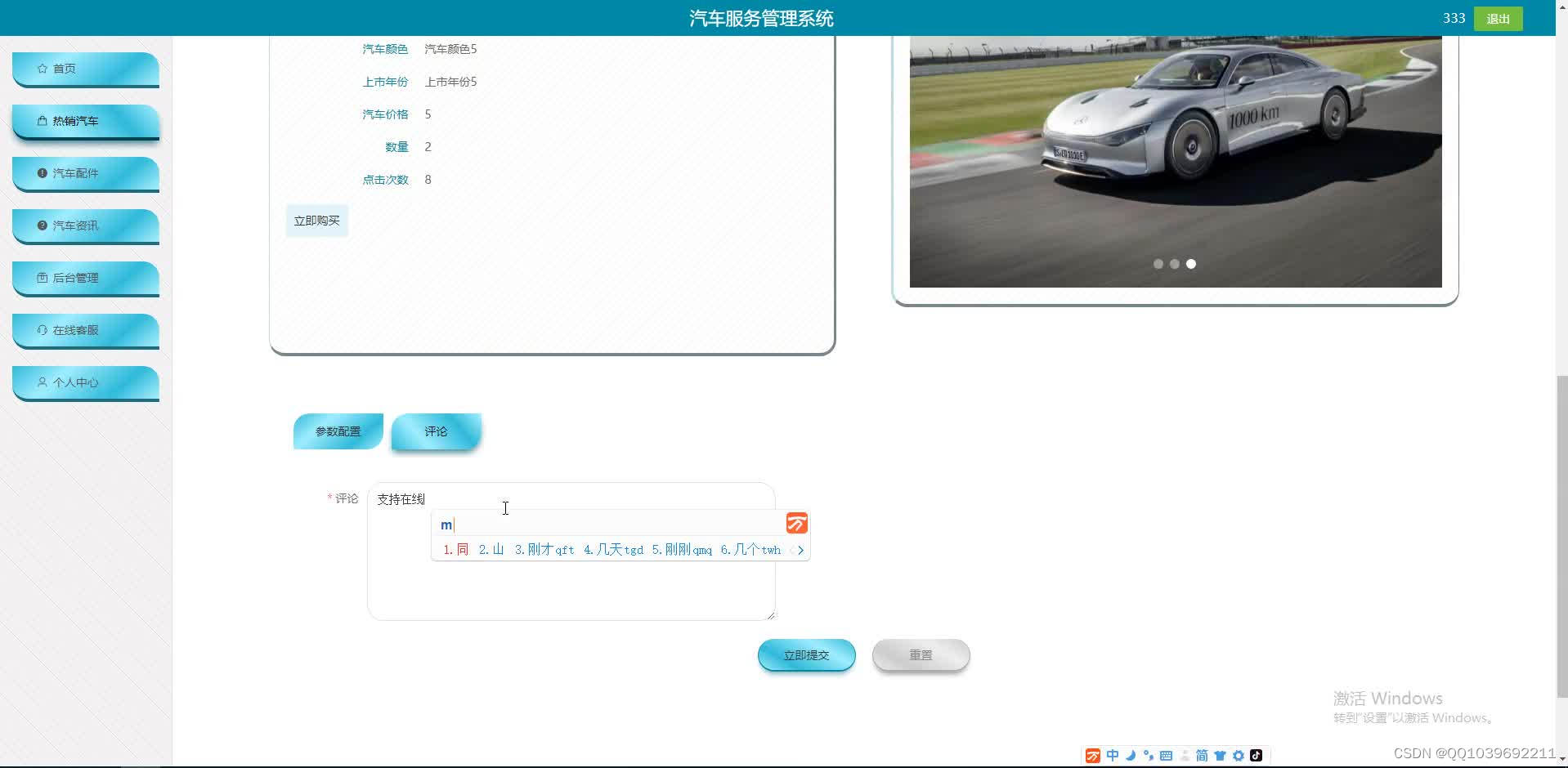Click the suitcase icon beside 后台管理
The width and height of the screenshot is (1568, 768).
click(43, 278)
